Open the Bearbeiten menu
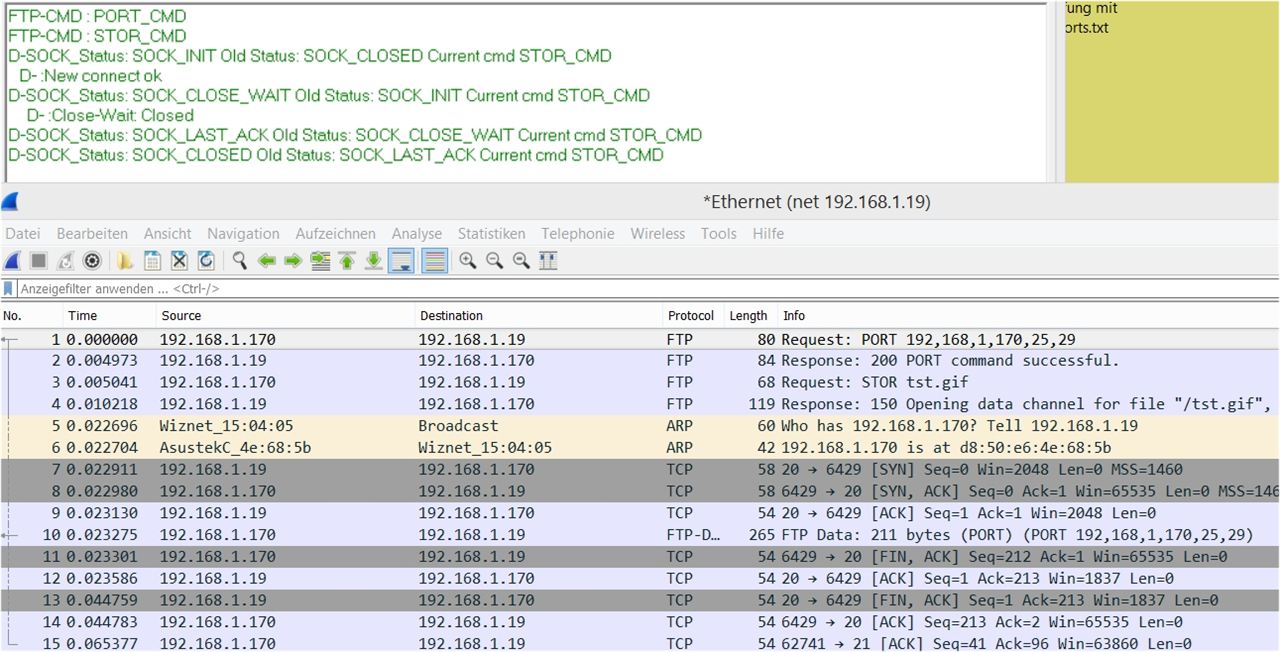1280x652 pixels. pos(92,233)
